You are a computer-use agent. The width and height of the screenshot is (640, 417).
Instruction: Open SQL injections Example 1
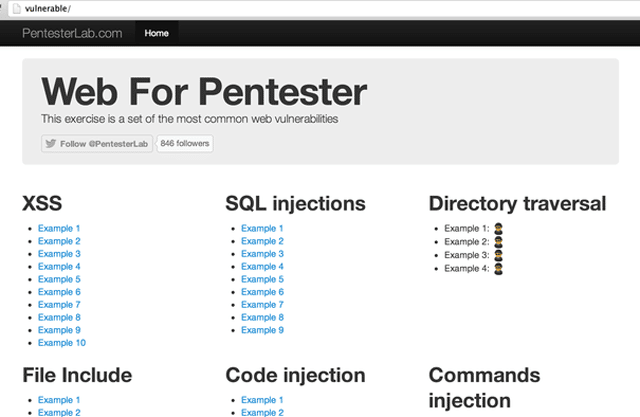(262, 228)
